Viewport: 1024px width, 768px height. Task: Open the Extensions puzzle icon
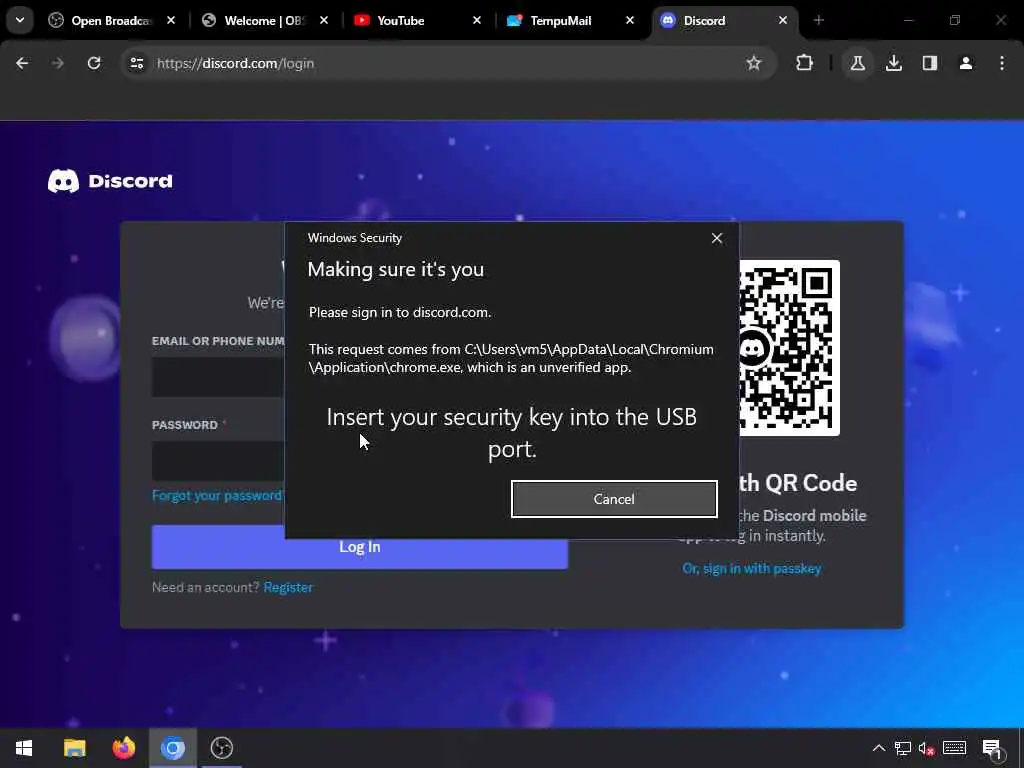point(805,63)
